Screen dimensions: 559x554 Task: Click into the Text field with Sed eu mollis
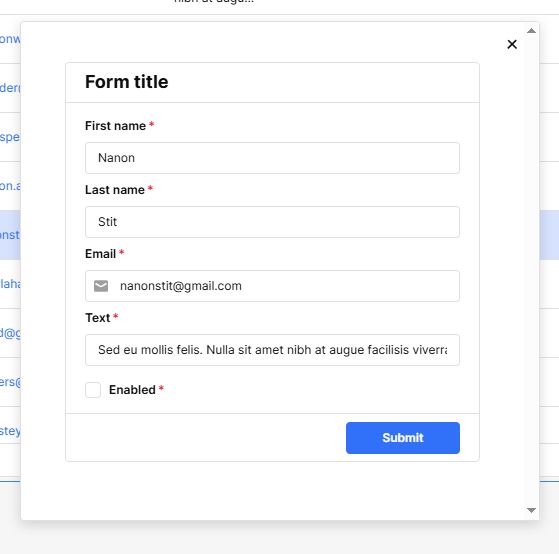pos(272,350)
